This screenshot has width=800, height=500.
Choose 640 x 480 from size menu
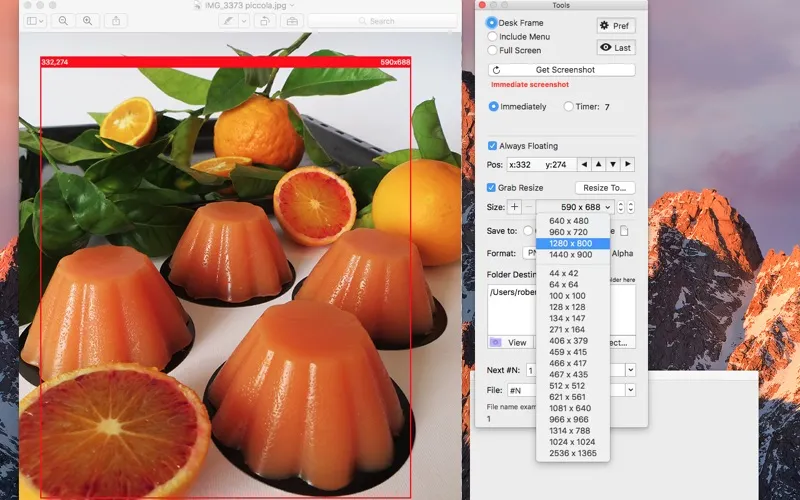pos(573,221)
